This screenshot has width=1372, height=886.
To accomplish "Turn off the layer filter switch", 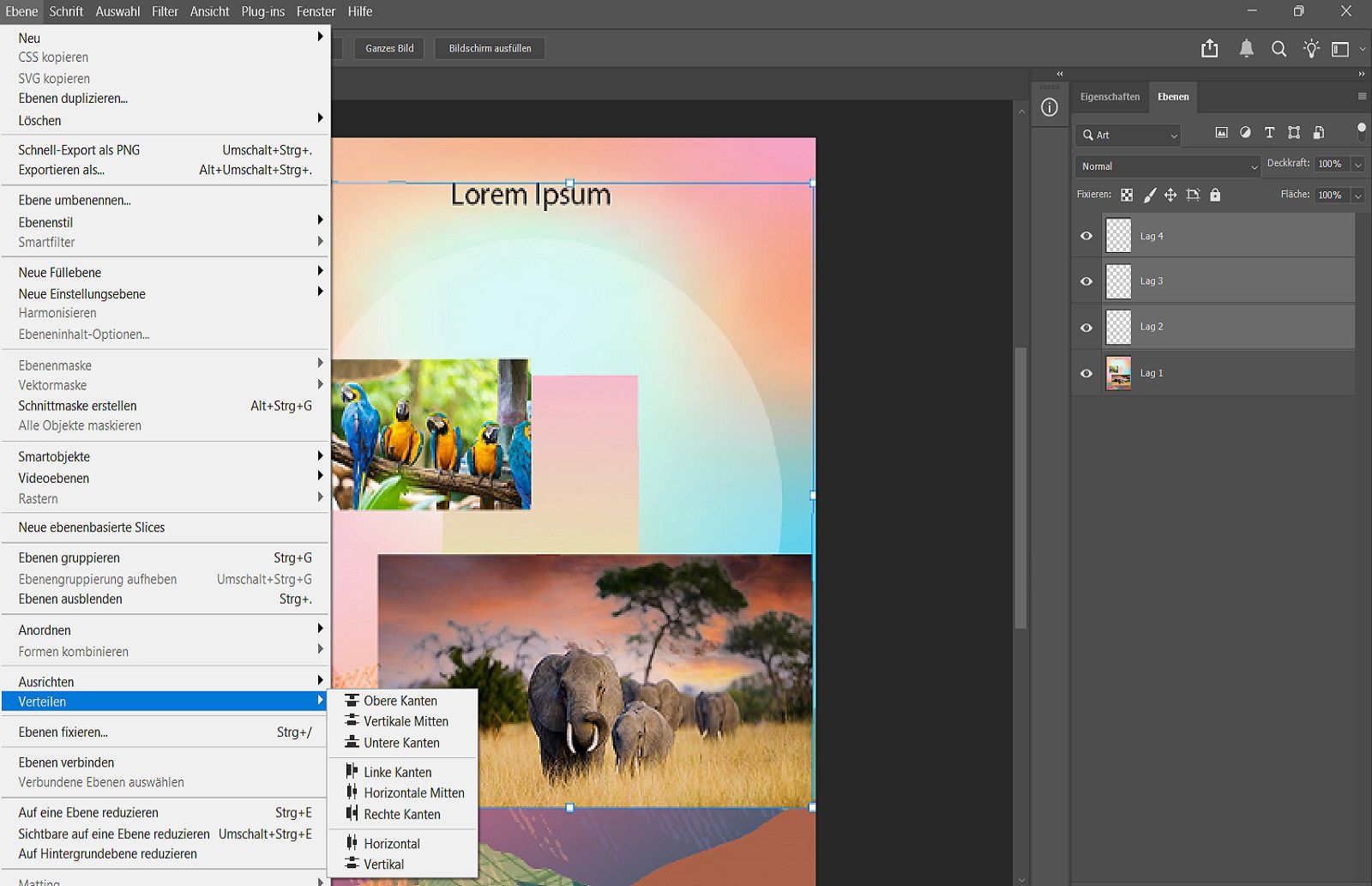I will [1361, 131].
